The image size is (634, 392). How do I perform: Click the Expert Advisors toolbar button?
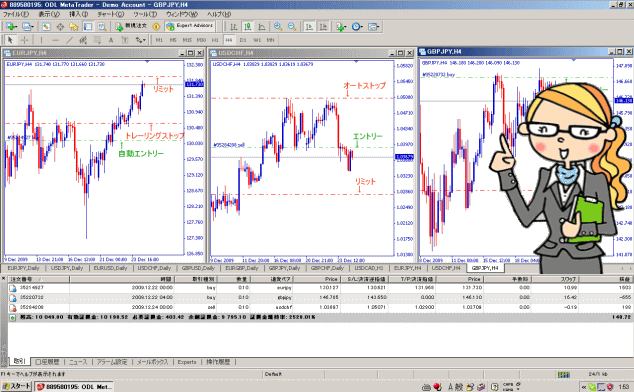coord(190,26)
